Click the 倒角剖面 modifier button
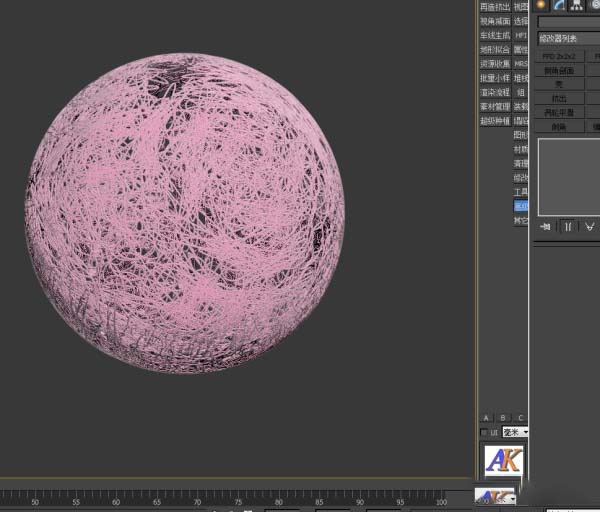The height and width of the screenshot is (512, 600). [559, 70]
